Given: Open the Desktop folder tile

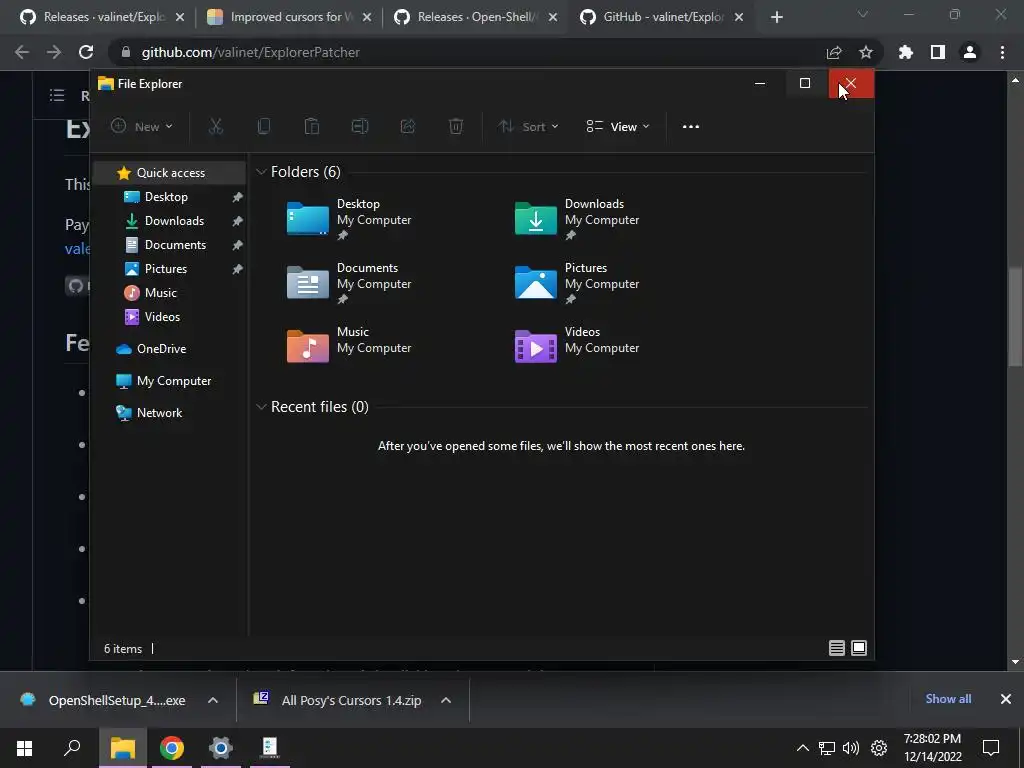Looking at the screenshot, I should 349,219.
